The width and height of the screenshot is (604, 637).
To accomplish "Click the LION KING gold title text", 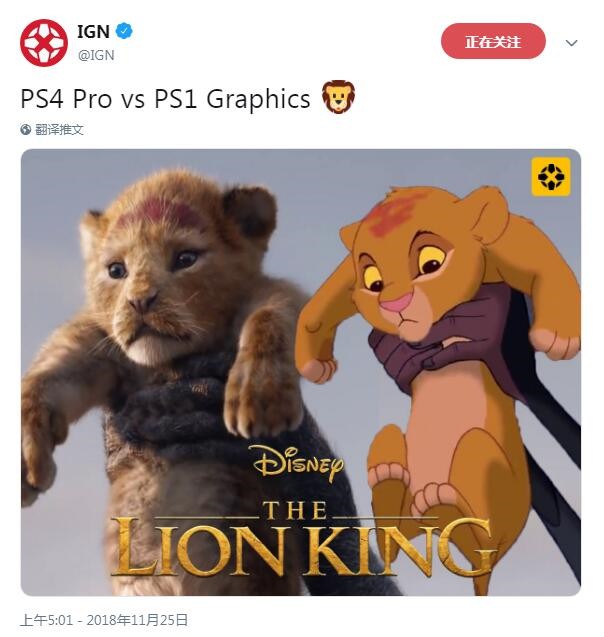I will 302,546.
